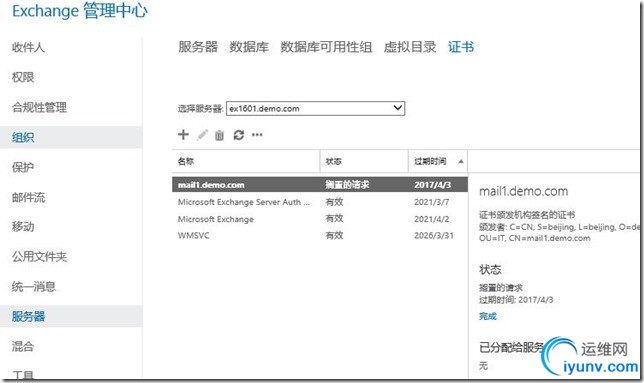Select 服务器 in the left navigation

tap(71, 316)
